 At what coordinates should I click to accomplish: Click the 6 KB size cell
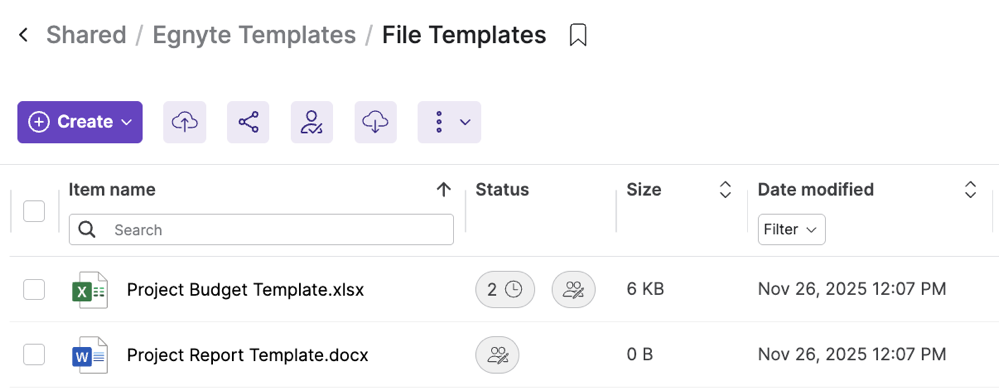645,290
